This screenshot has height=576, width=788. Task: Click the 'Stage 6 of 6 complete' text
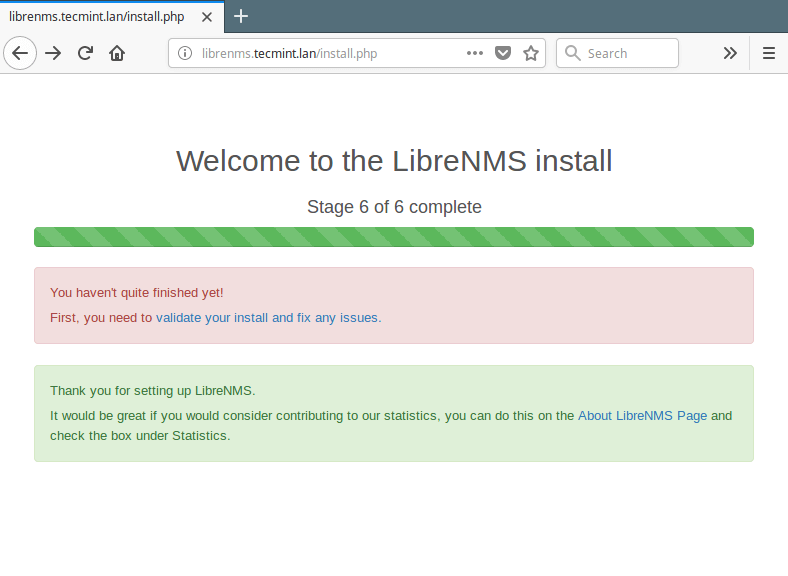(x=394, y=207)
